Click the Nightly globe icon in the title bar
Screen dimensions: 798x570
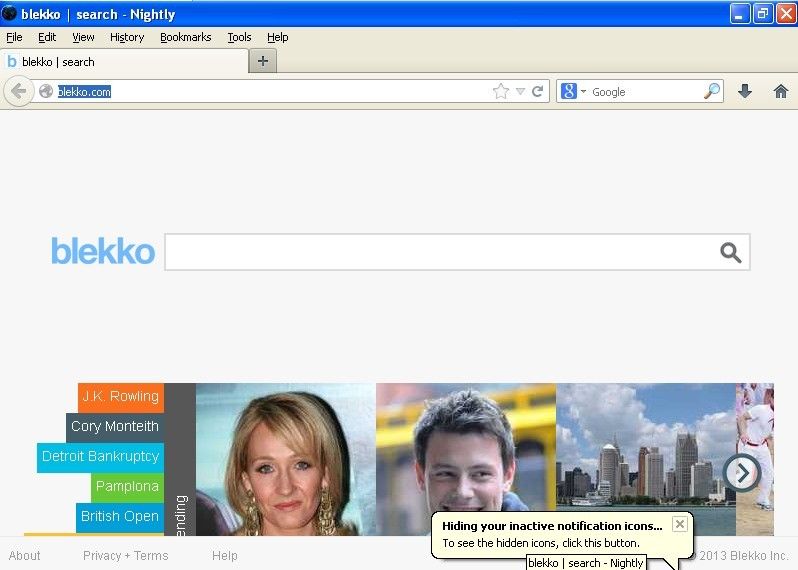[9, 13]
